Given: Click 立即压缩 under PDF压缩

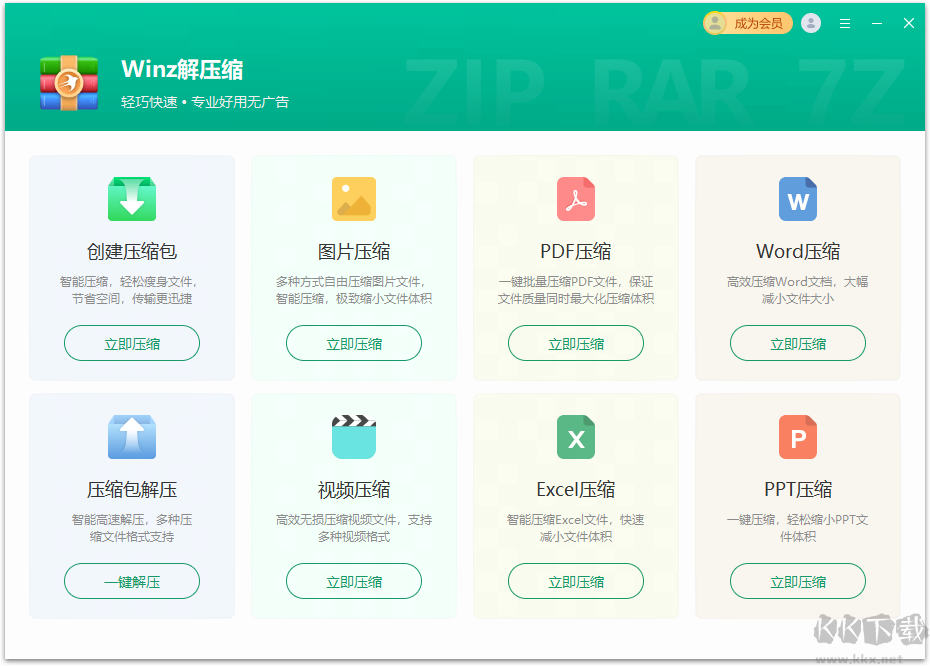Looking at the screenshot, I should point(576,343).
